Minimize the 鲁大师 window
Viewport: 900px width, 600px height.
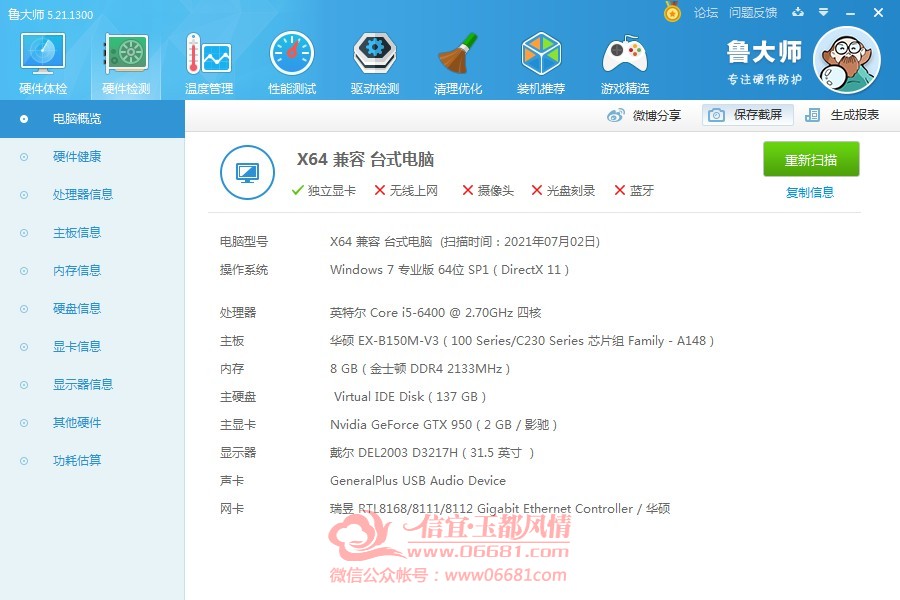[850, 13]
